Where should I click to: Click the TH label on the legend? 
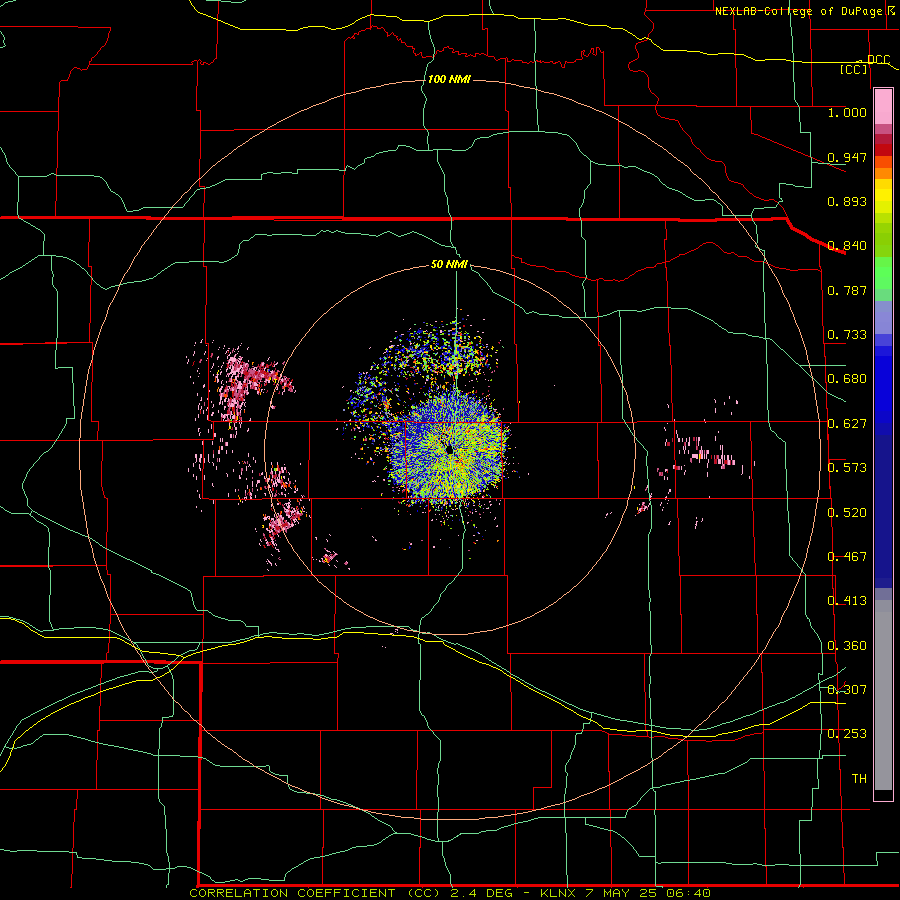859,779
